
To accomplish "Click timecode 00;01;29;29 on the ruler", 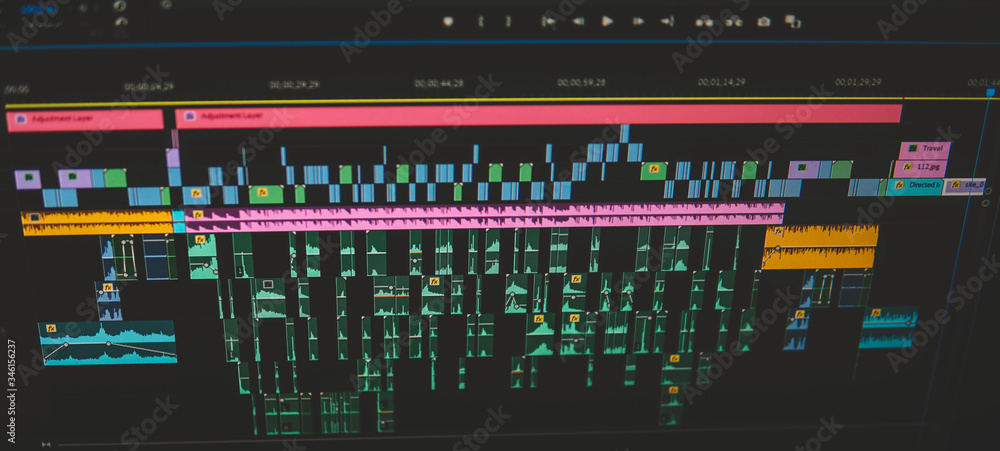I will coord(858,82).
